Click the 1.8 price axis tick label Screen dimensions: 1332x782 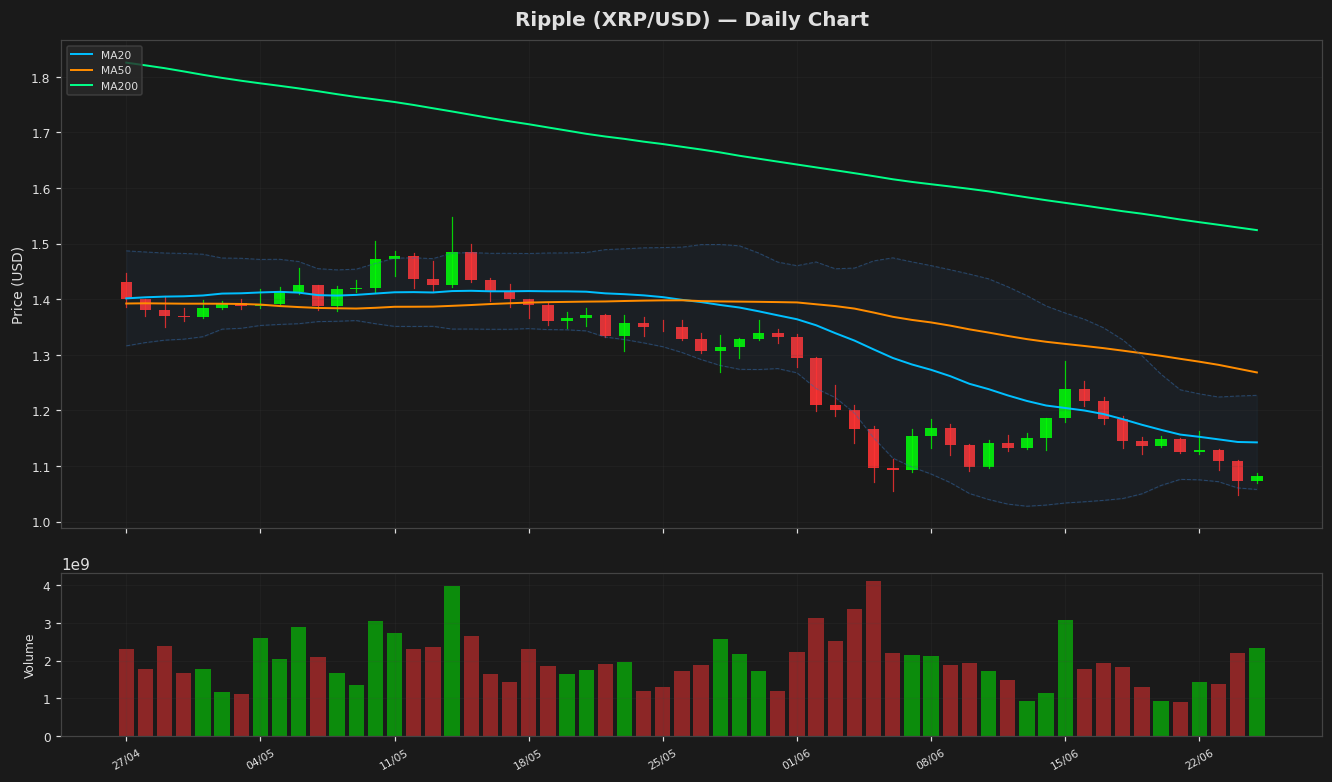[x=41, y=78]
